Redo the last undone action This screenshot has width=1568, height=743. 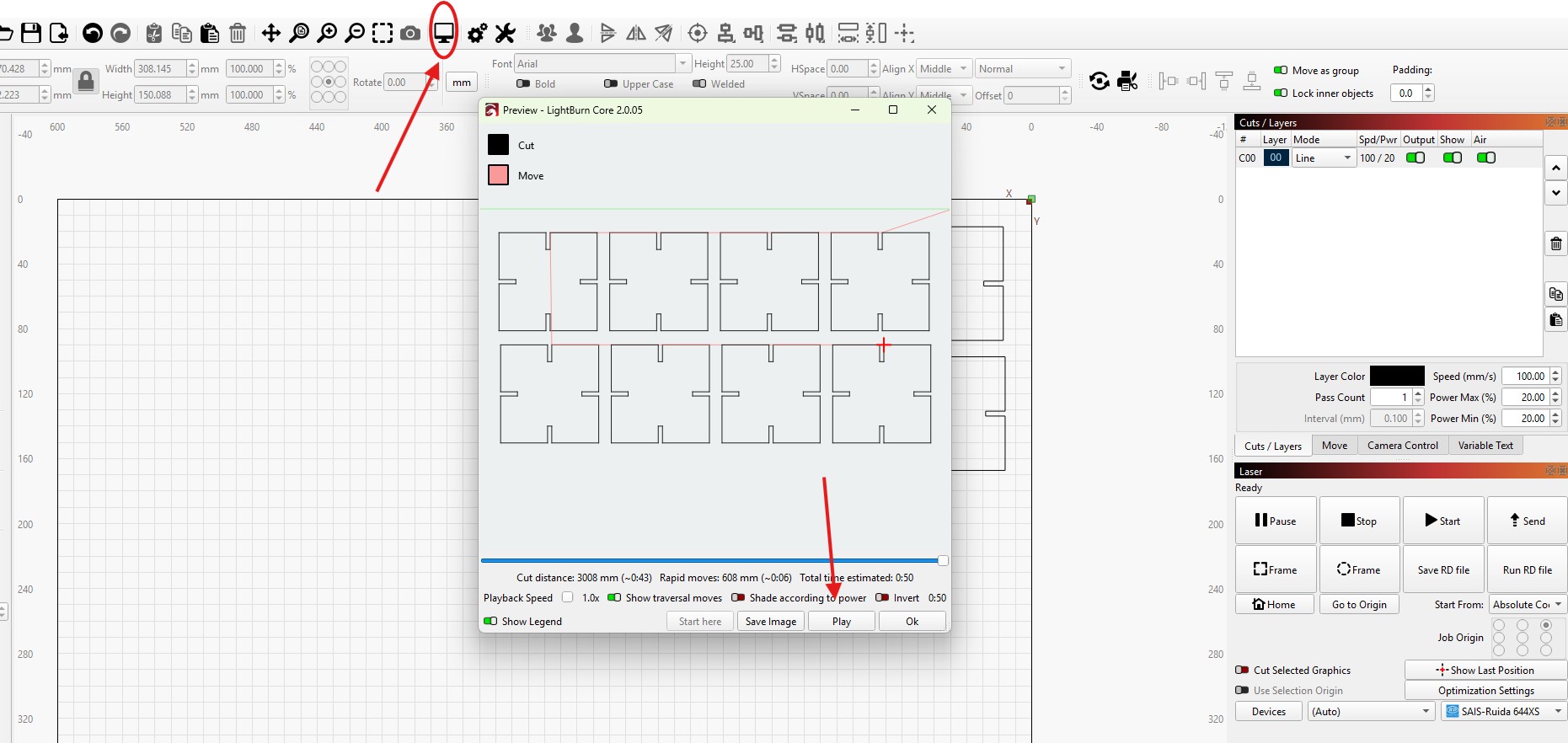(x=120, y=33)
